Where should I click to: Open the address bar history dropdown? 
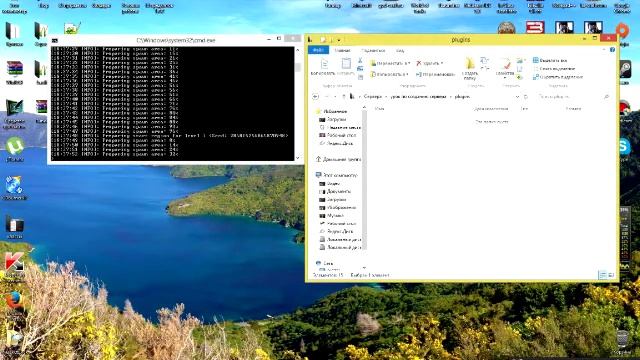518,97
